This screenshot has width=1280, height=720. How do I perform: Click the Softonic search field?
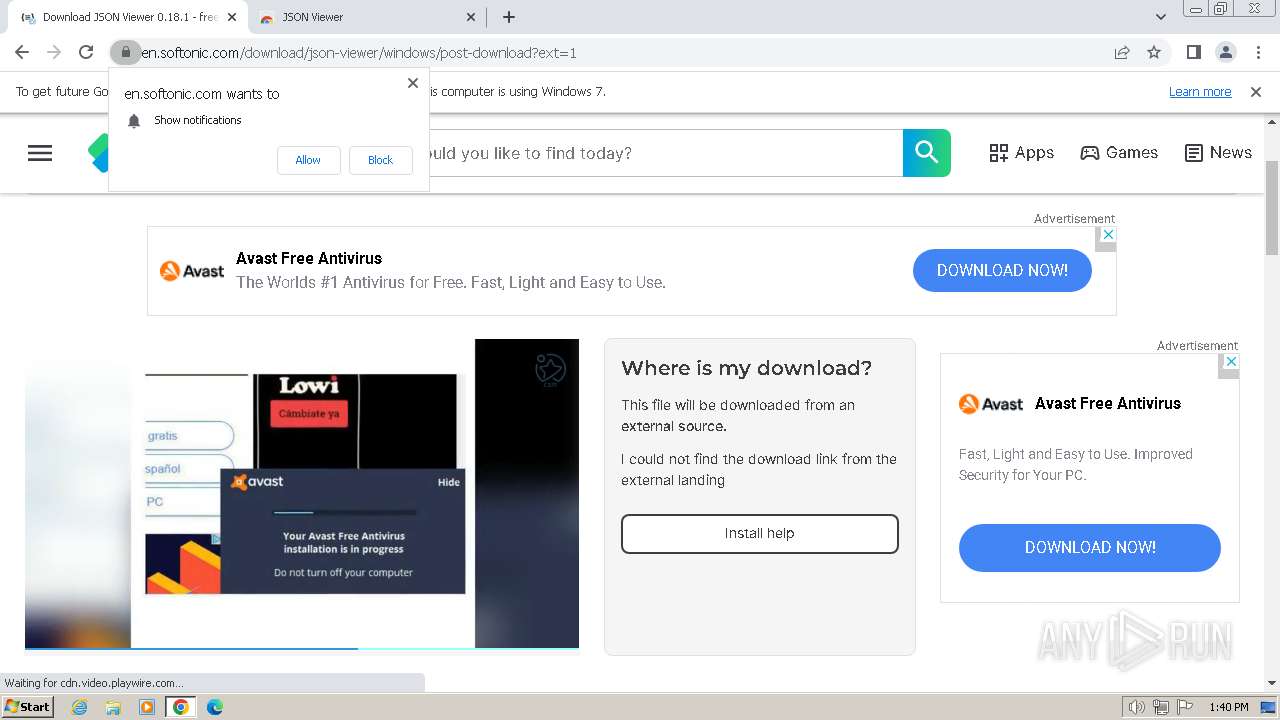(x=665, y=153)
